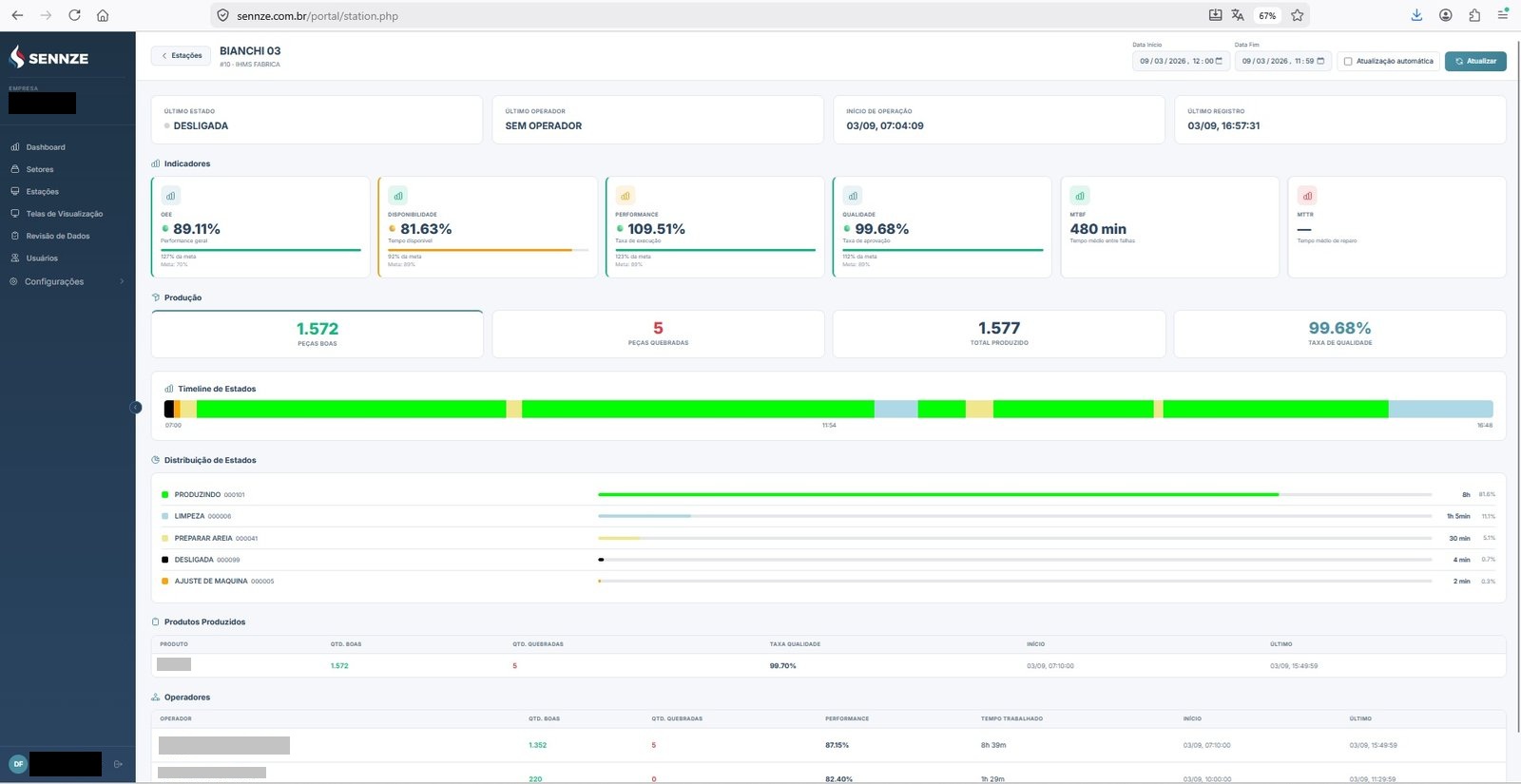Click the Qualidade indicator card icon
This screenshot has width=1521, height=784.
pyautogui.click(x=853, y=196)
